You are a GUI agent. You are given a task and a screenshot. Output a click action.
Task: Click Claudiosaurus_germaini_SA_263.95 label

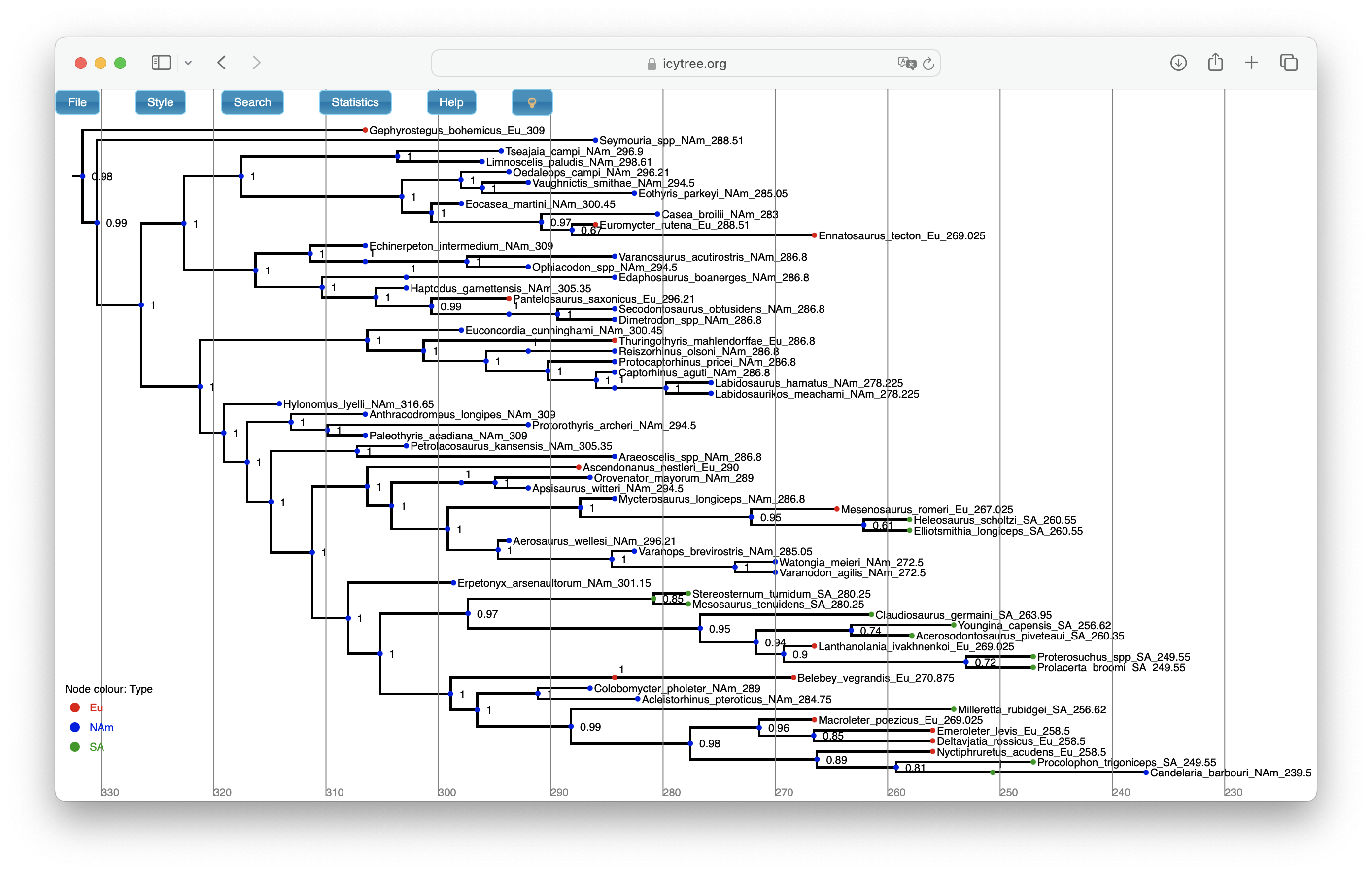[963, 615]
